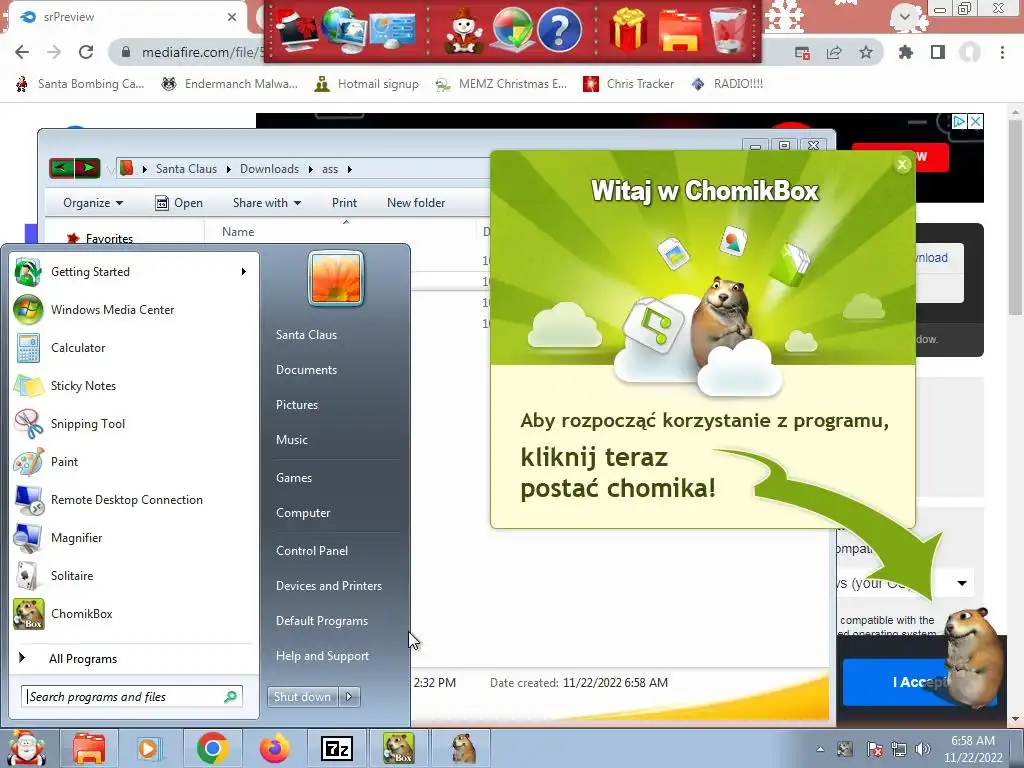Open Default Programs from Start menu
The image size is (1024, 768).
click(x=322, y=621)
